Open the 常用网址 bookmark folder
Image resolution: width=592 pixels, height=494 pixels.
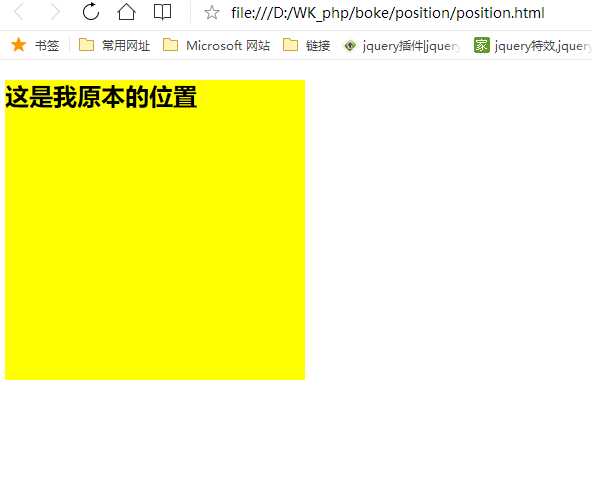pos(114,45)
